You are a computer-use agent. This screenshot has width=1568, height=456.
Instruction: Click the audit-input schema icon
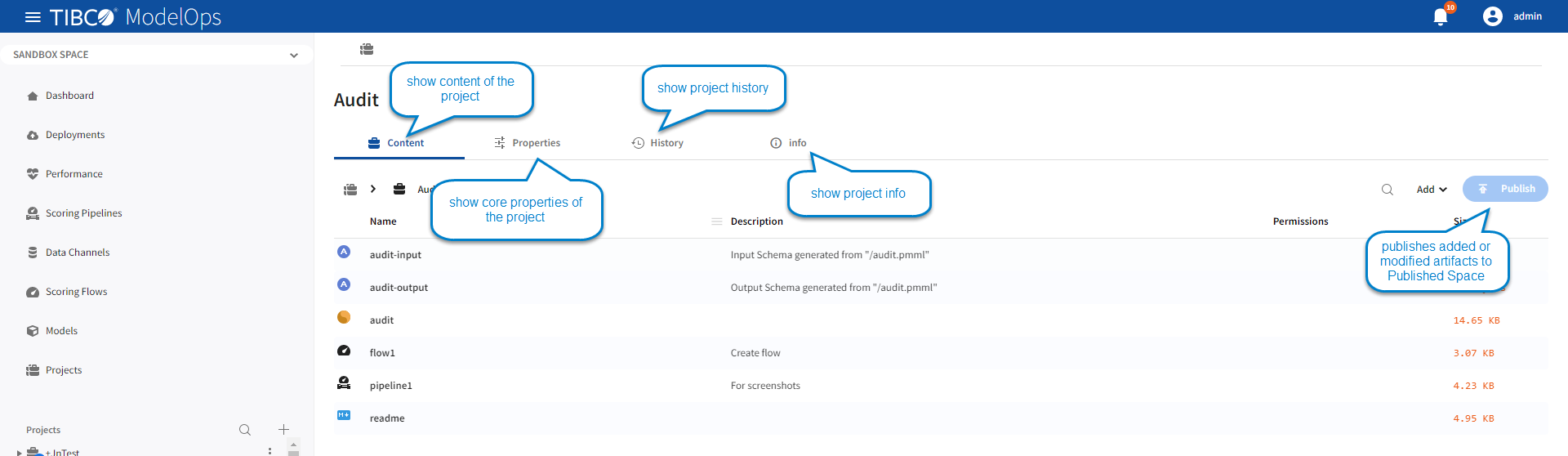click(344, 253)
